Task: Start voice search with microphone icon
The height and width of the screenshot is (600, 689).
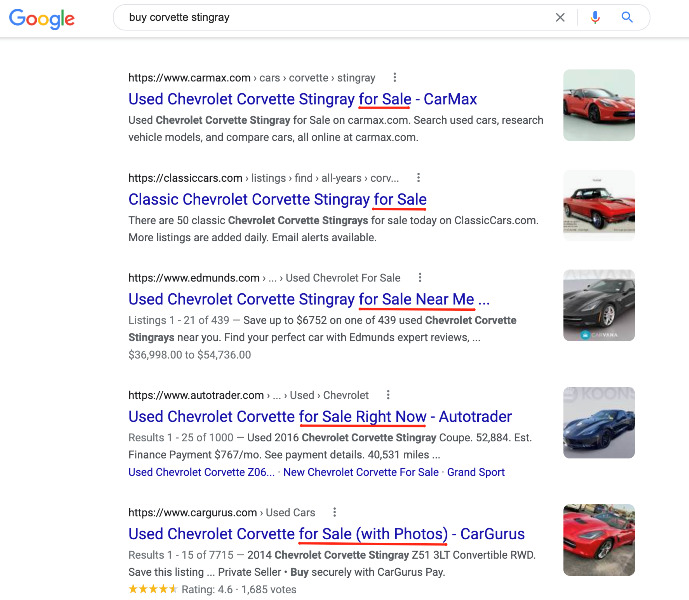Action: click(x=595, y=18)
